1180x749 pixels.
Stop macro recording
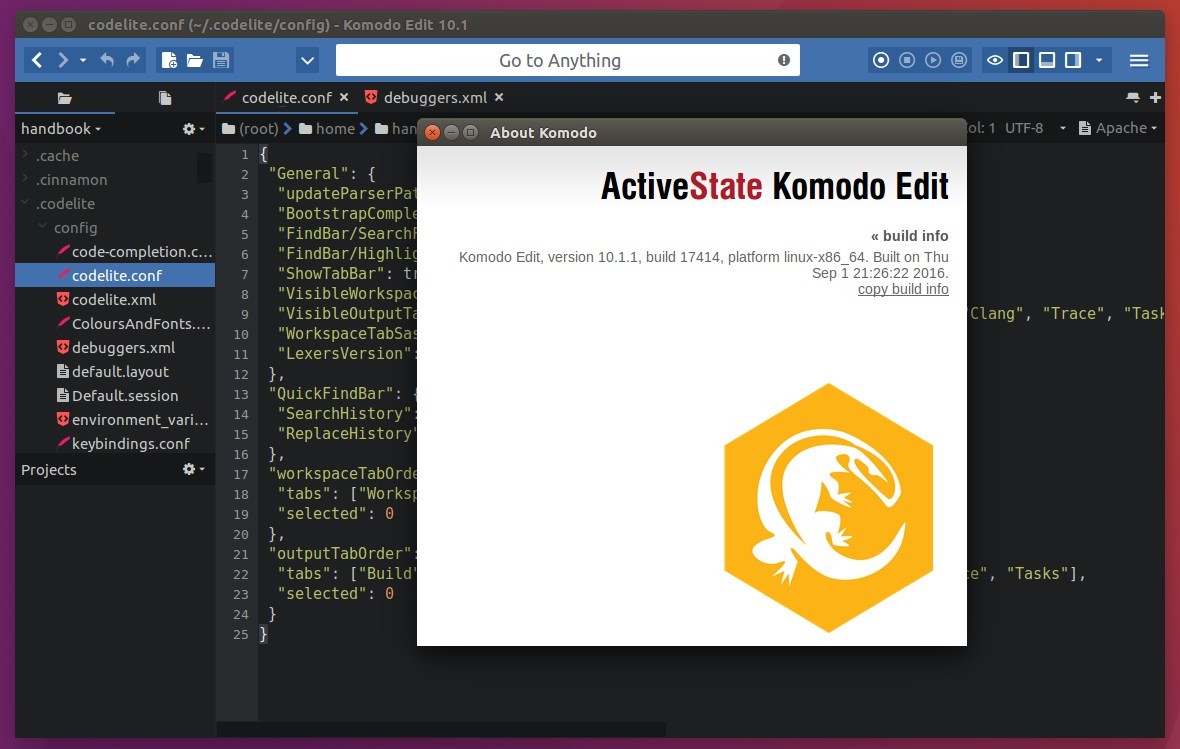[907, 60]
